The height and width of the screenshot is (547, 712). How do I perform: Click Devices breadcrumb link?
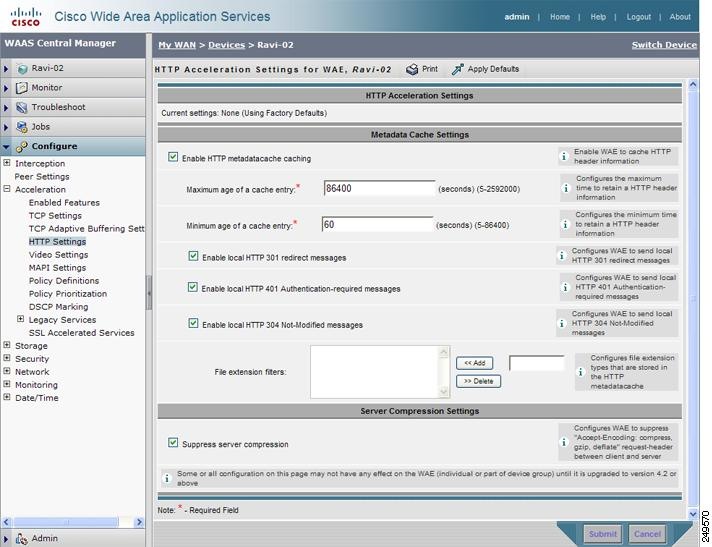227,45
